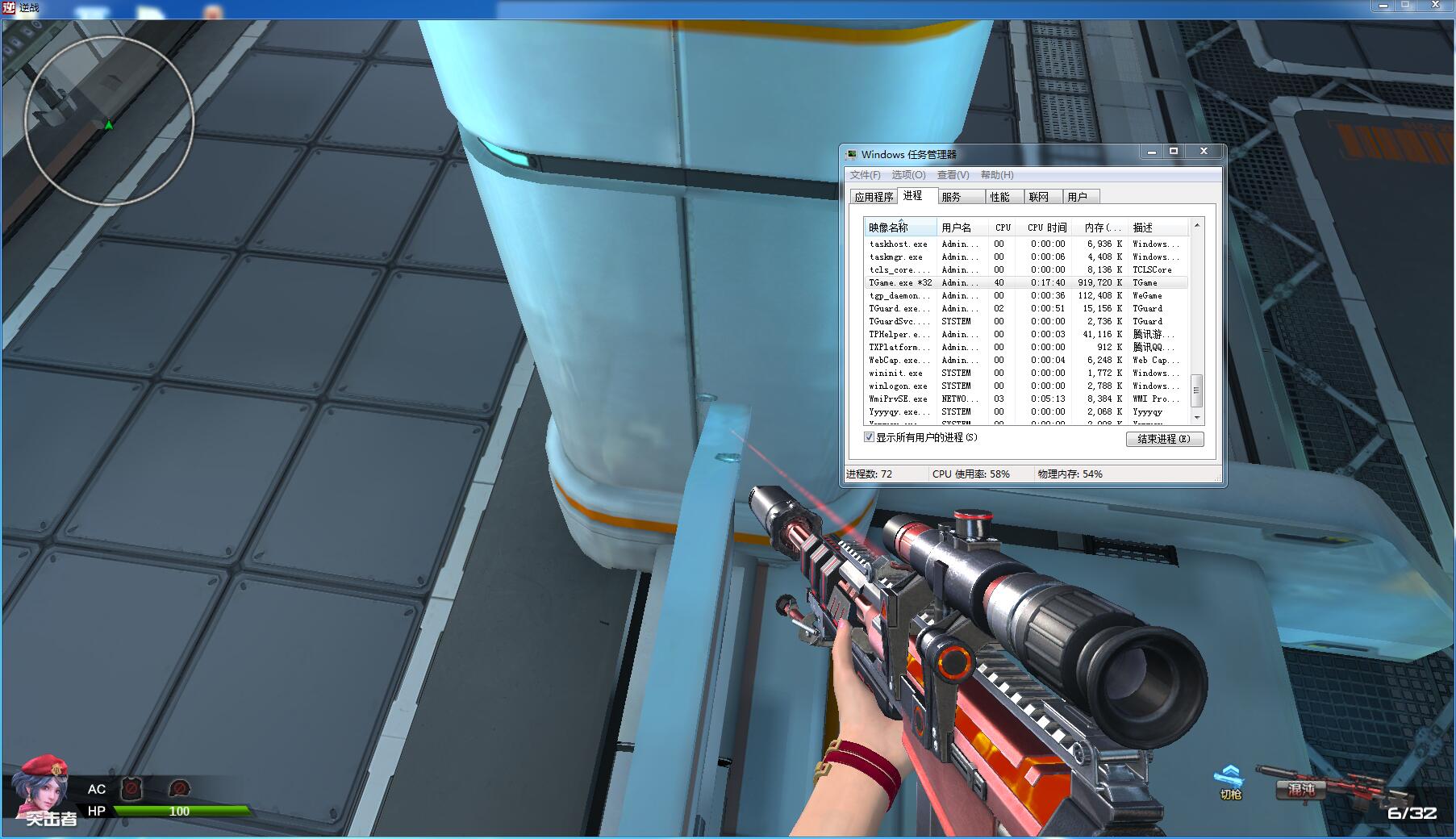Screen dimensions: 1456x839
Task: Click the 逆战 game window title icon
Action: [x=9, y=7]
